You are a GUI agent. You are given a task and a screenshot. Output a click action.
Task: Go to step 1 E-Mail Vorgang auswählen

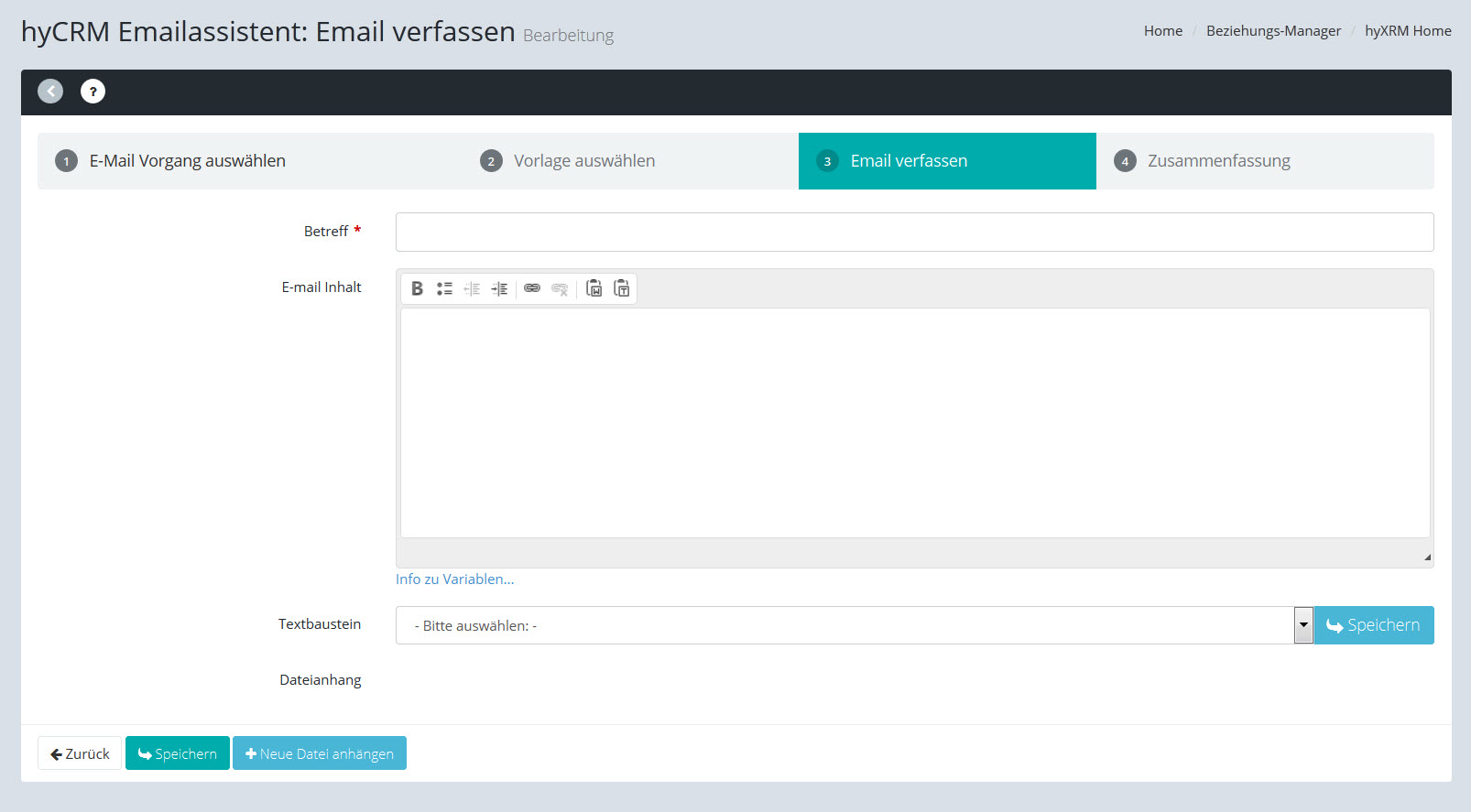pos(187,161)
